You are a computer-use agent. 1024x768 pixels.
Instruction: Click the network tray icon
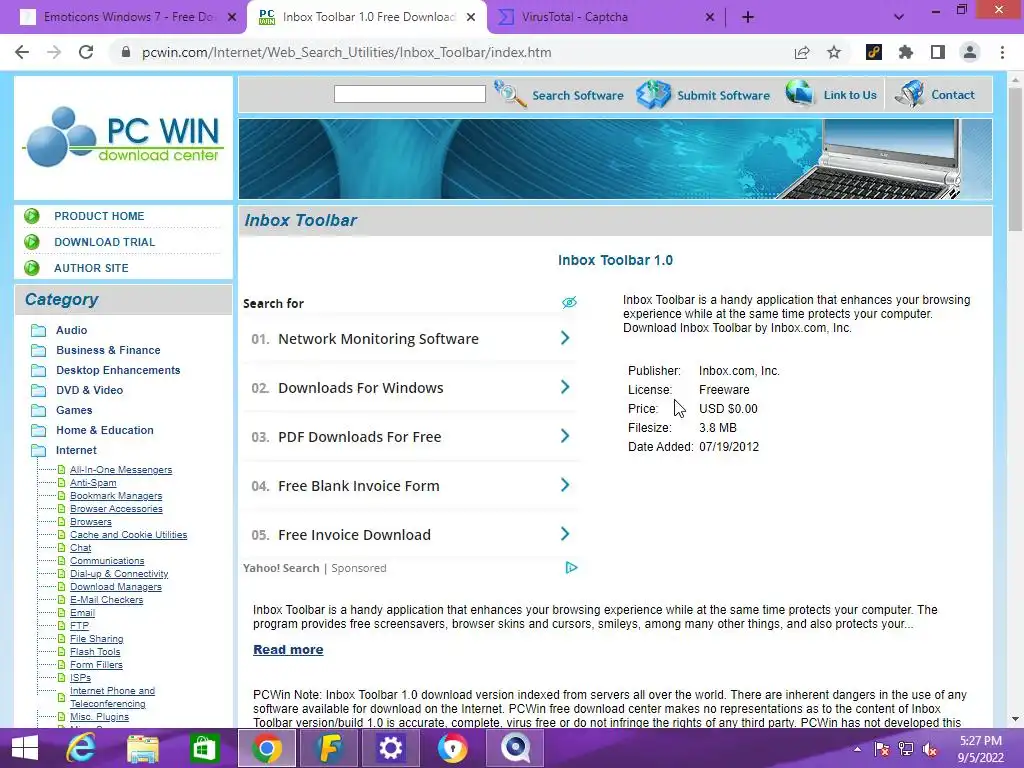pyautogui.click(x=906, y=749)
